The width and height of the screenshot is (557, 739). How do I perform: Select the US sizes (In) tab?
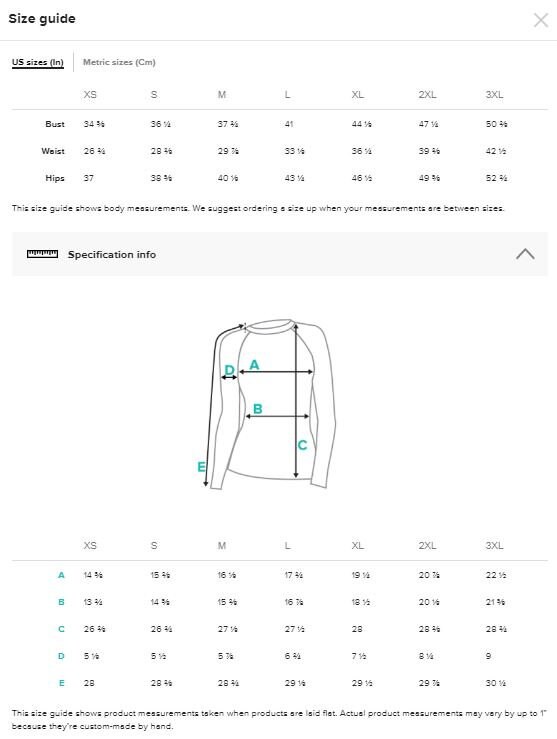pyautogui.click(x=38, y=62)
